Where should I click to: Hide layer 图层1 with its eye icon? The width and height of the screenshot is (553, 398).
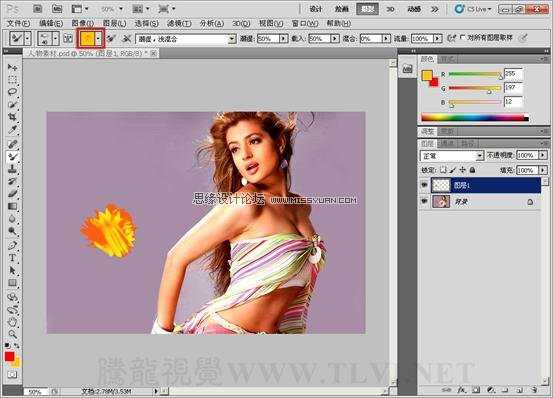click(424, 185)
